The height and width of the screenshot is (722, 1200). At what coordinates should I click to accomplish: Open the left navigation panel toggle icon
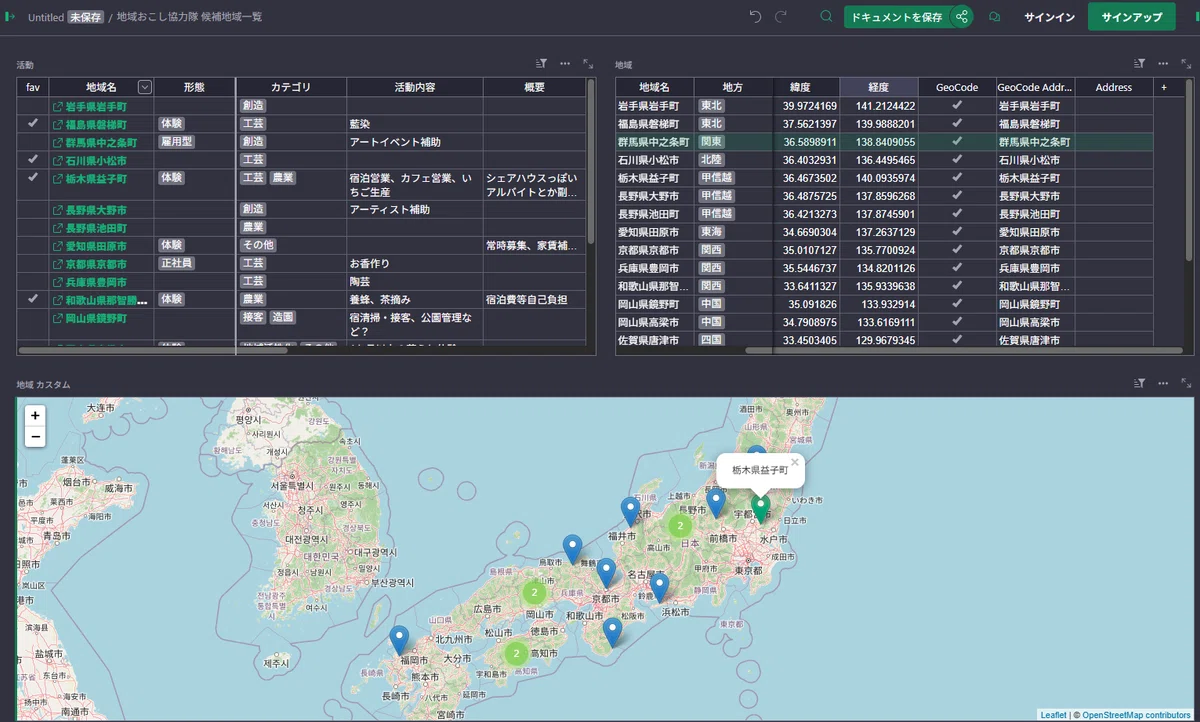point(11,17)
